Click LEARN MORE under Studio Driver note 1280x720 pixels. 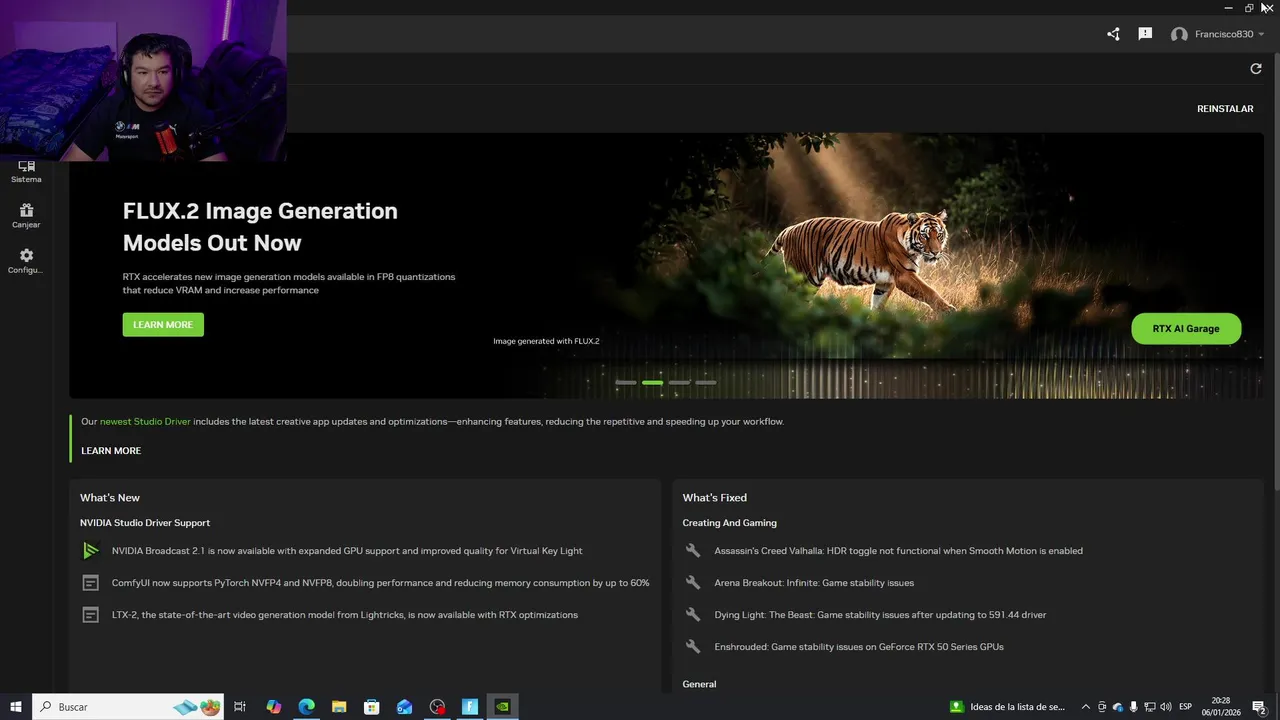pos(111,451)
